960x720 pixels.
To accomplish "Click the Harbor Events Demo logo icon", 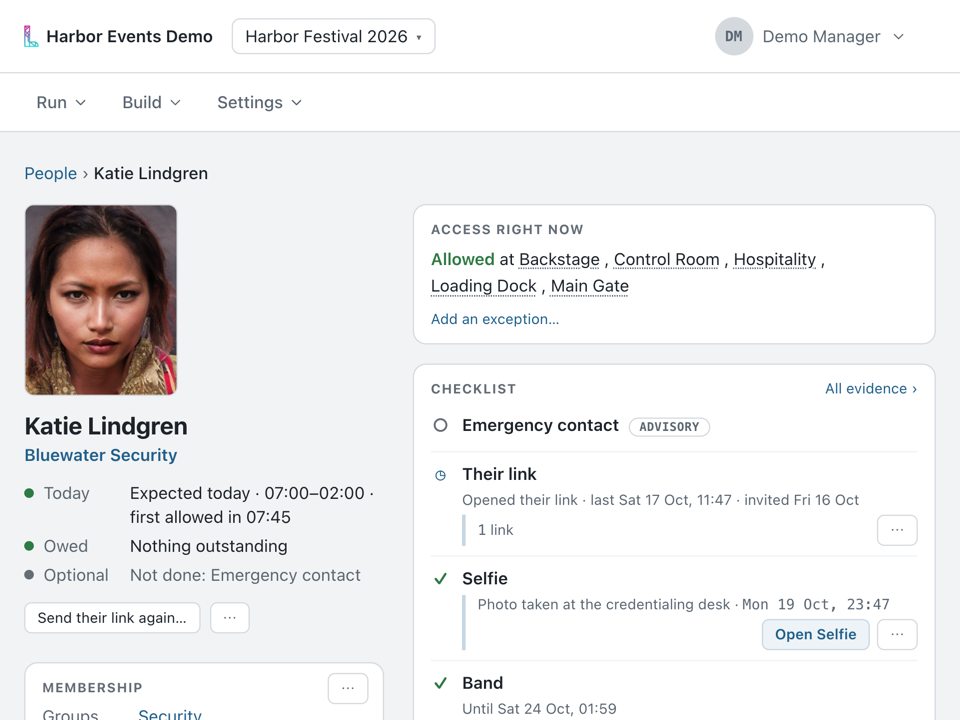I will pyautogui.click(x=31, y=37).
